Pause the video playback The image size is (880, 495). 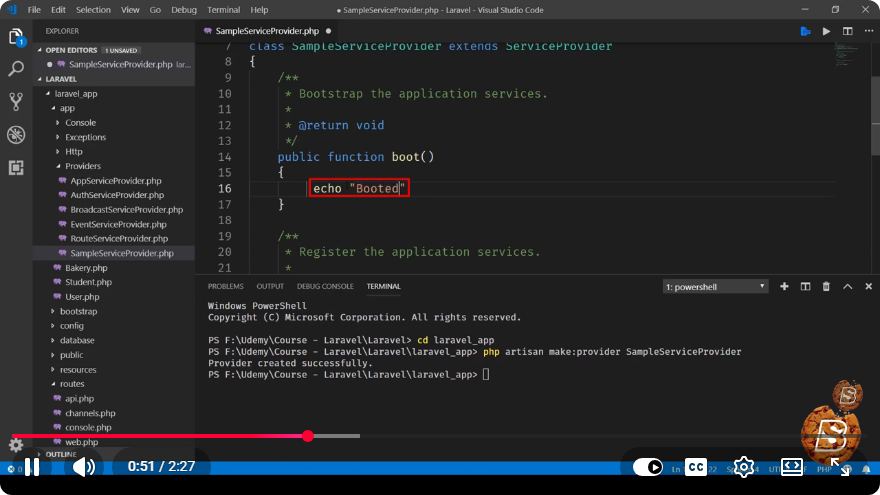click(32, 467)
